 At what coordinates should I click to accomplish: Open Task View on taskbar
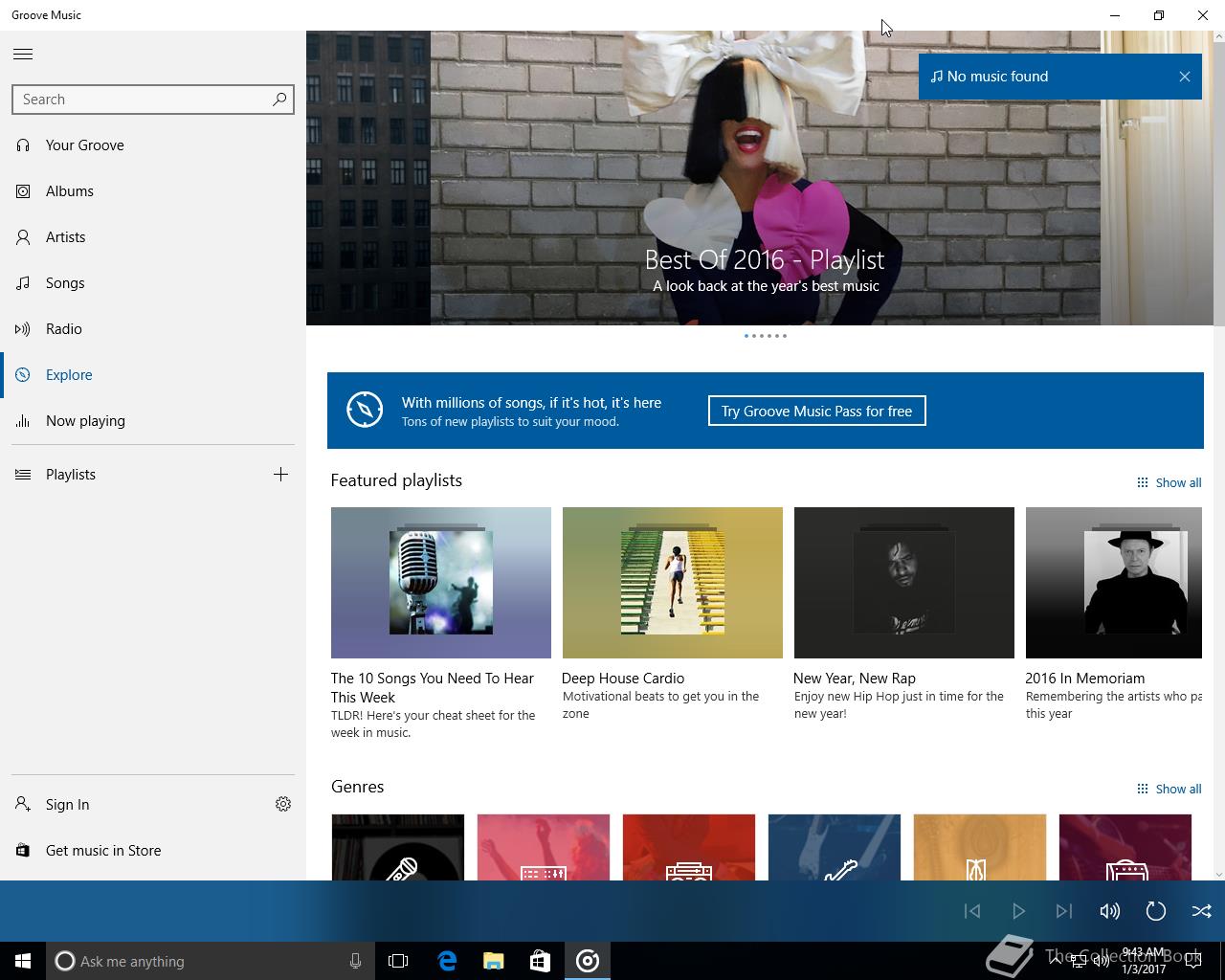(x=398, y=961)
